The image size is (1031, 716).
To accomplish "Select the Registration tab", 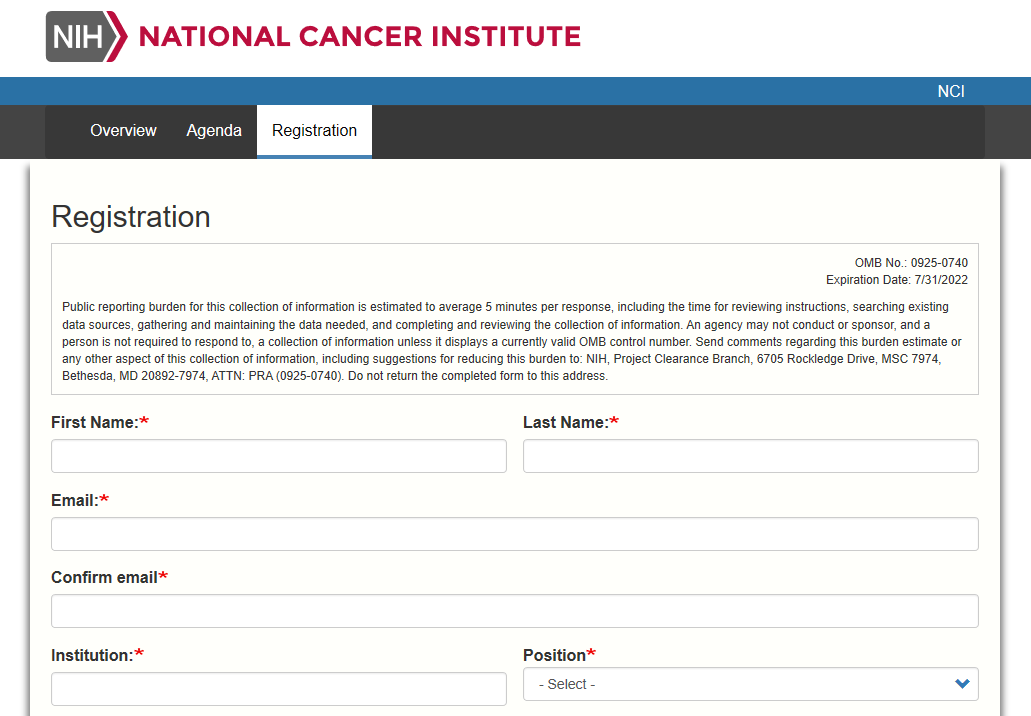I will tap(314, 131).
